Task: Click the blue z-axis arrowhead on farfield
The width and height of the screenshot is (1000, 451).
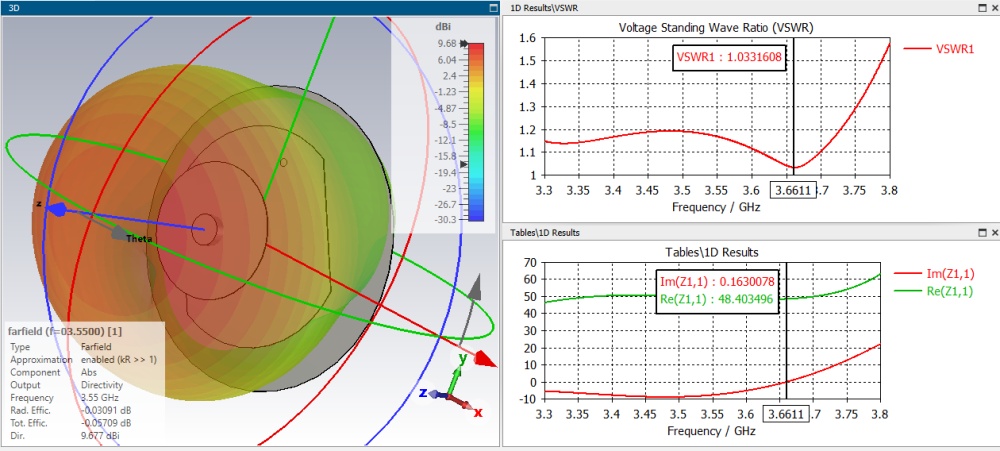Action: [x=57, y=210]
